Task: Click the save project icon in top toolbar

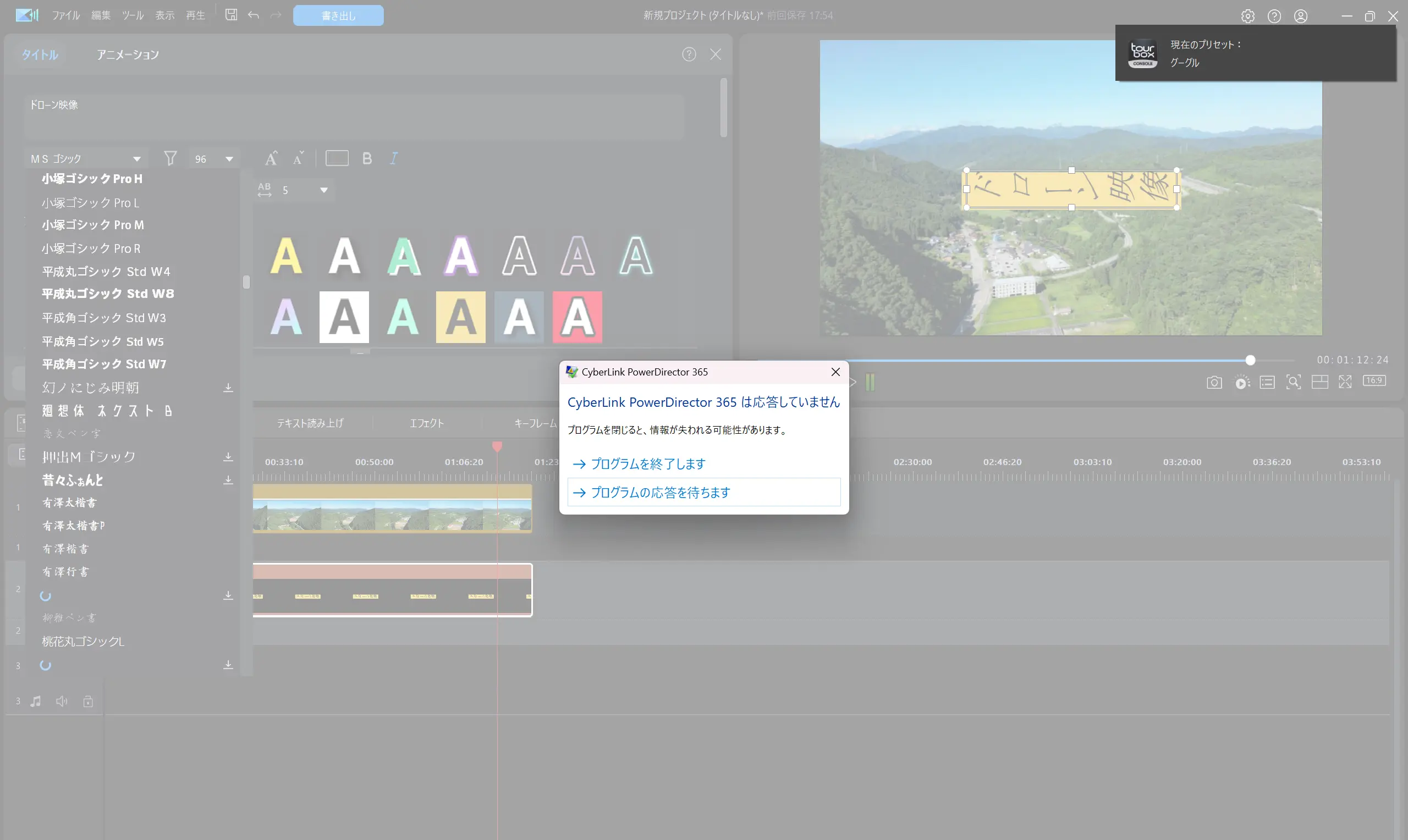Action: point(231,15)
